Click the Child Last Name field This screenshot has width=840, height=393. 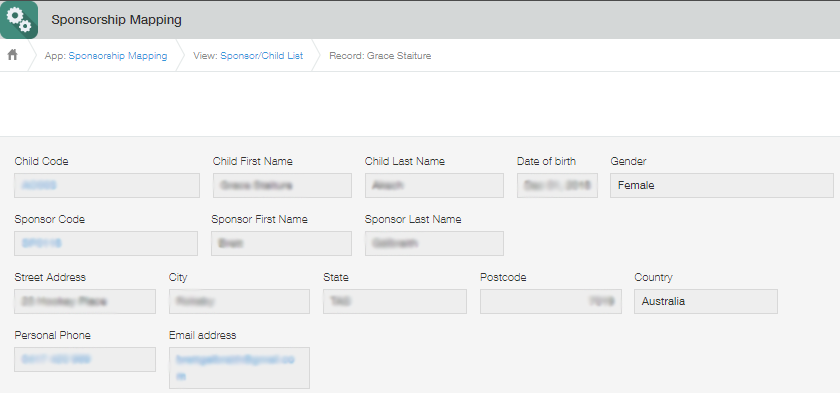pyautogui.click(x=434, y=185)
